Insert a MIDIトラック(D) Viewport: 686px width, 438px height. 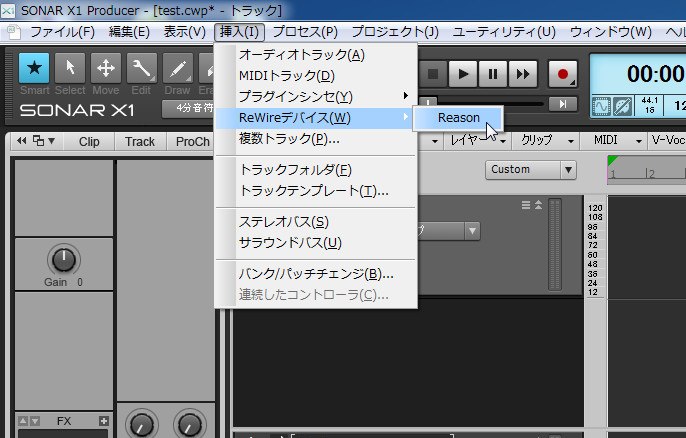tap(315, 76)
